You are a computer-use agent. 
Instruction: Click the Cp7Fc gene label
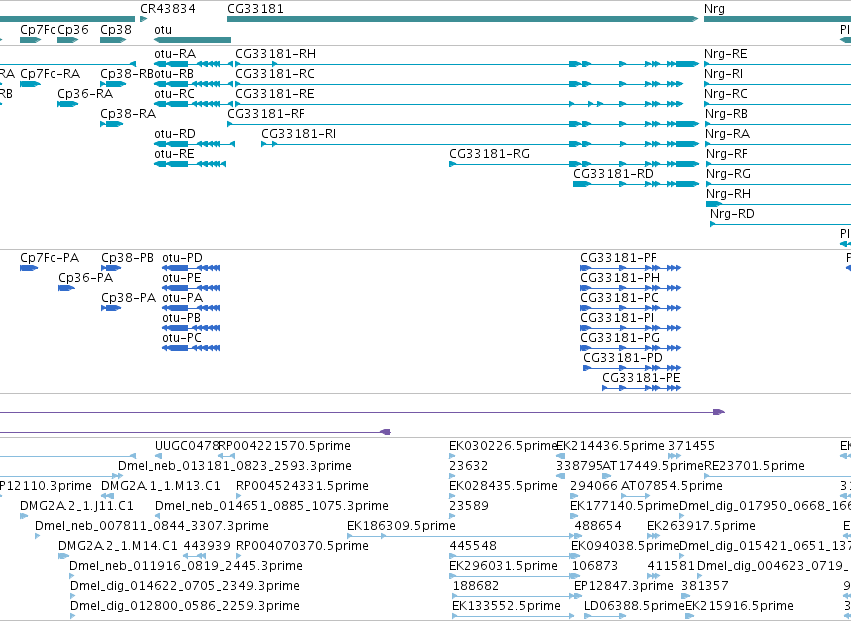(37, 29)
